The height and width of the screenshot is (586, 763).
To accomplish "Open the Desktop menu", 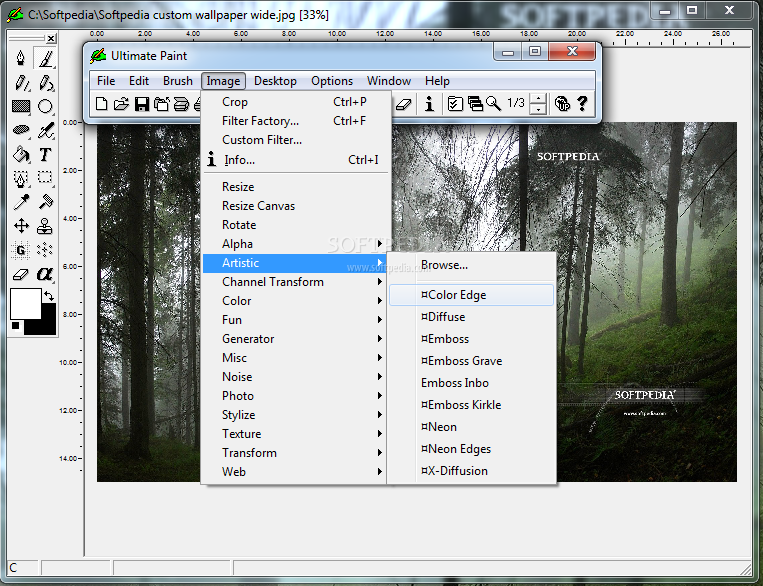I will tap(275, 81).
